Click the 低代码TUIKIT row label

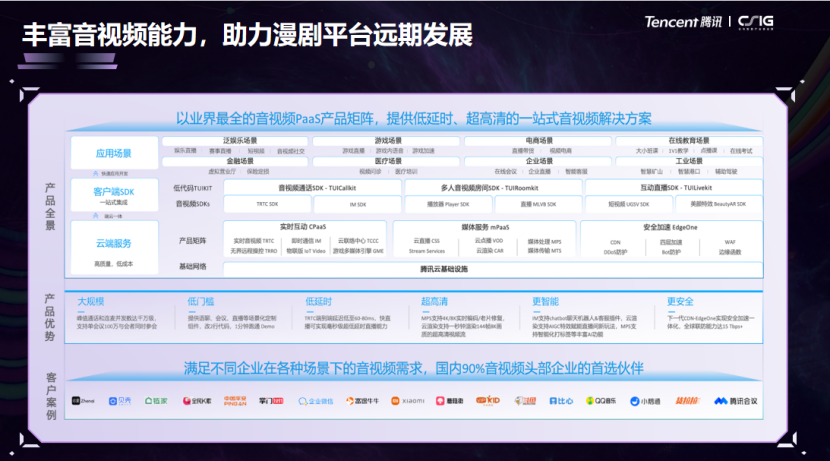tap(192, 188)
